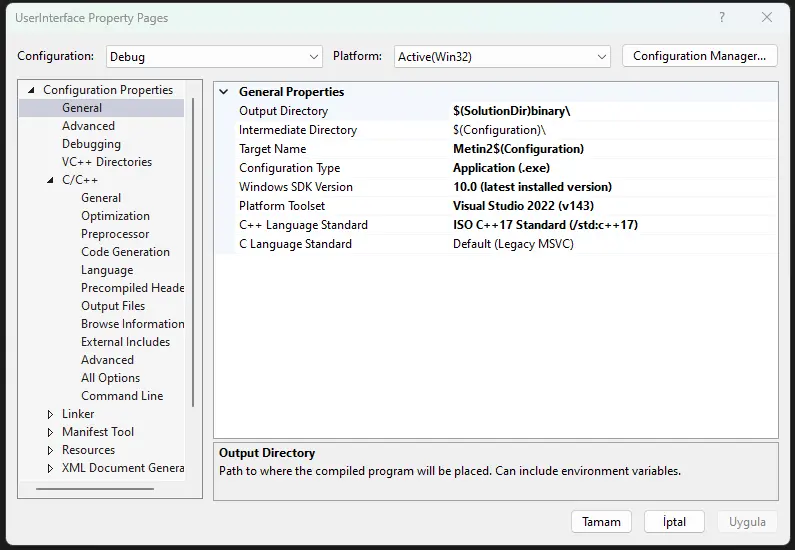Select Debugging in the properties tree
The width and height of the screenshot is (795, 550).
point(91,144)
